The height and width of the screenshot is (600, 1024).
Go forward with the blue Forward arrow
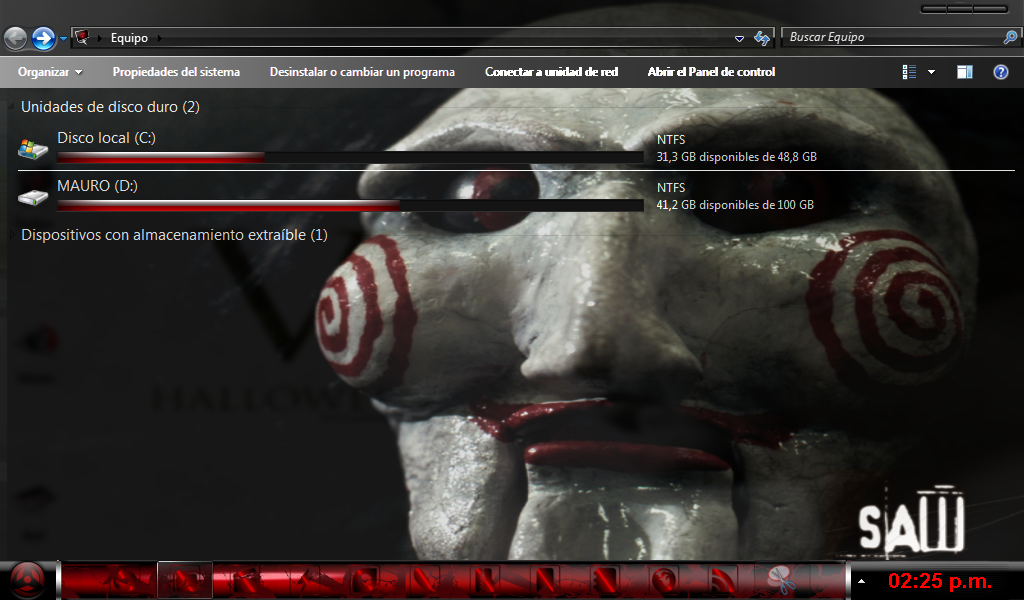[x=44, y=39]
